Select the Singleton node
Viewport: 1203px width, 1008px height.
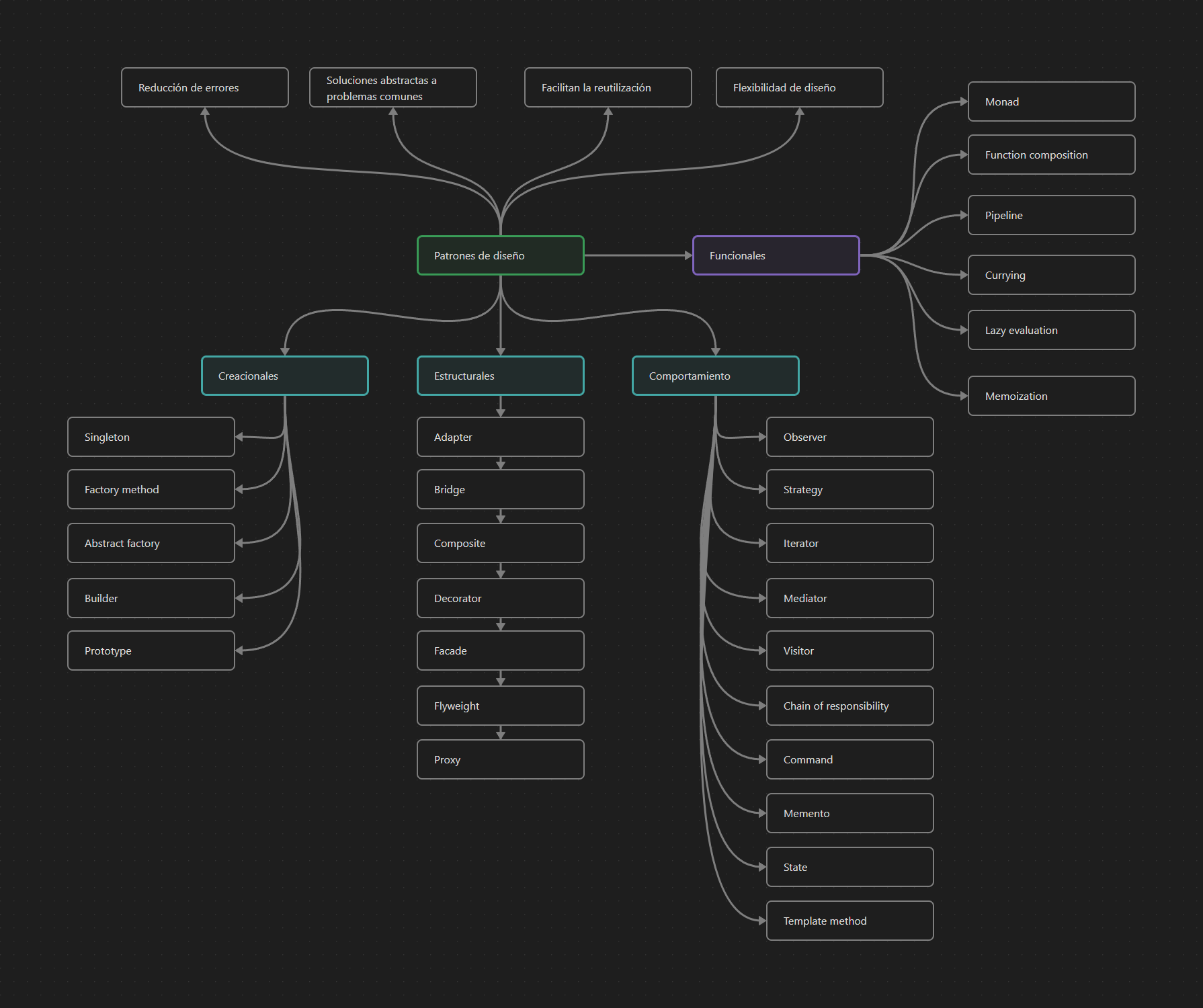(x=151, y=437)
